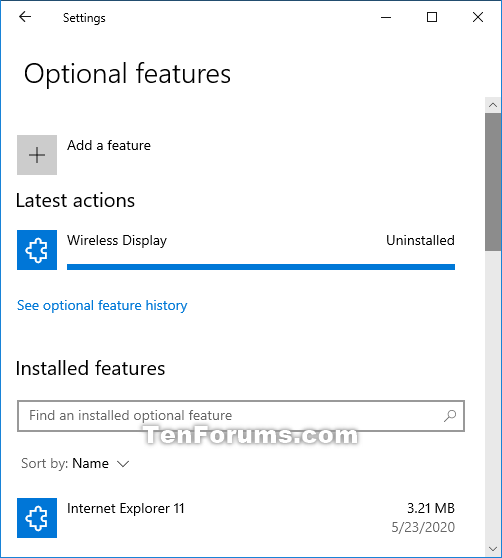The image size is (502, 558).
Task: Select the Internet Explorer 11 entry
Action: click(x=236, y=518)
